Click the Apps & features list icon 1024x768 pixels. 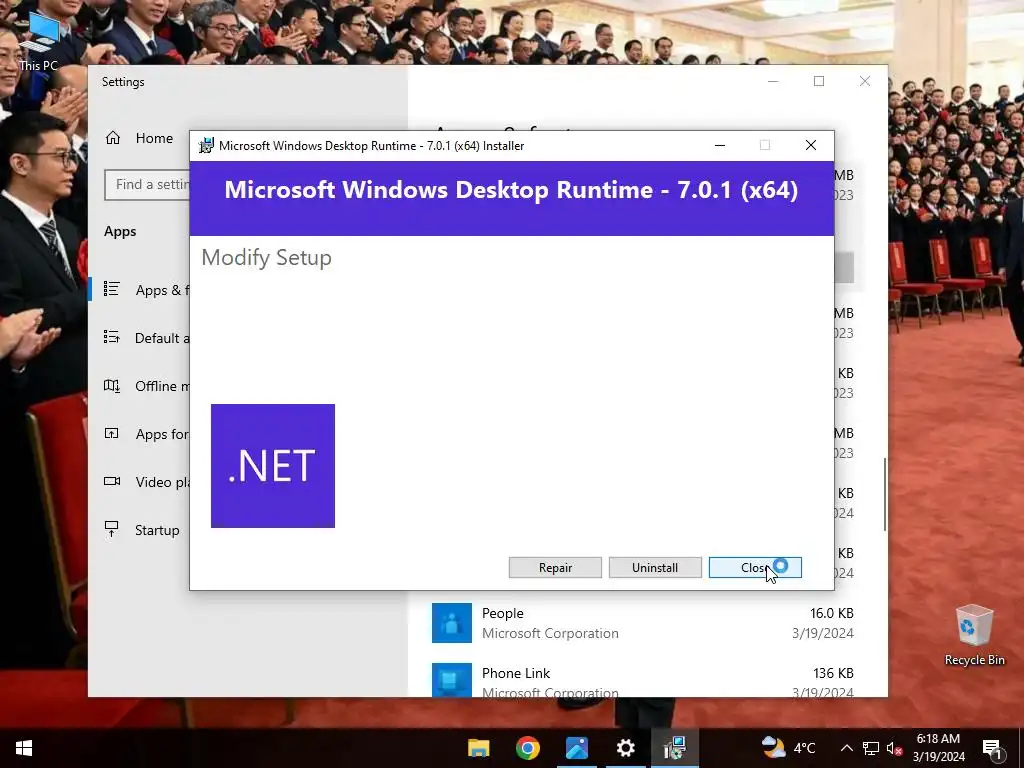(112, 289)
